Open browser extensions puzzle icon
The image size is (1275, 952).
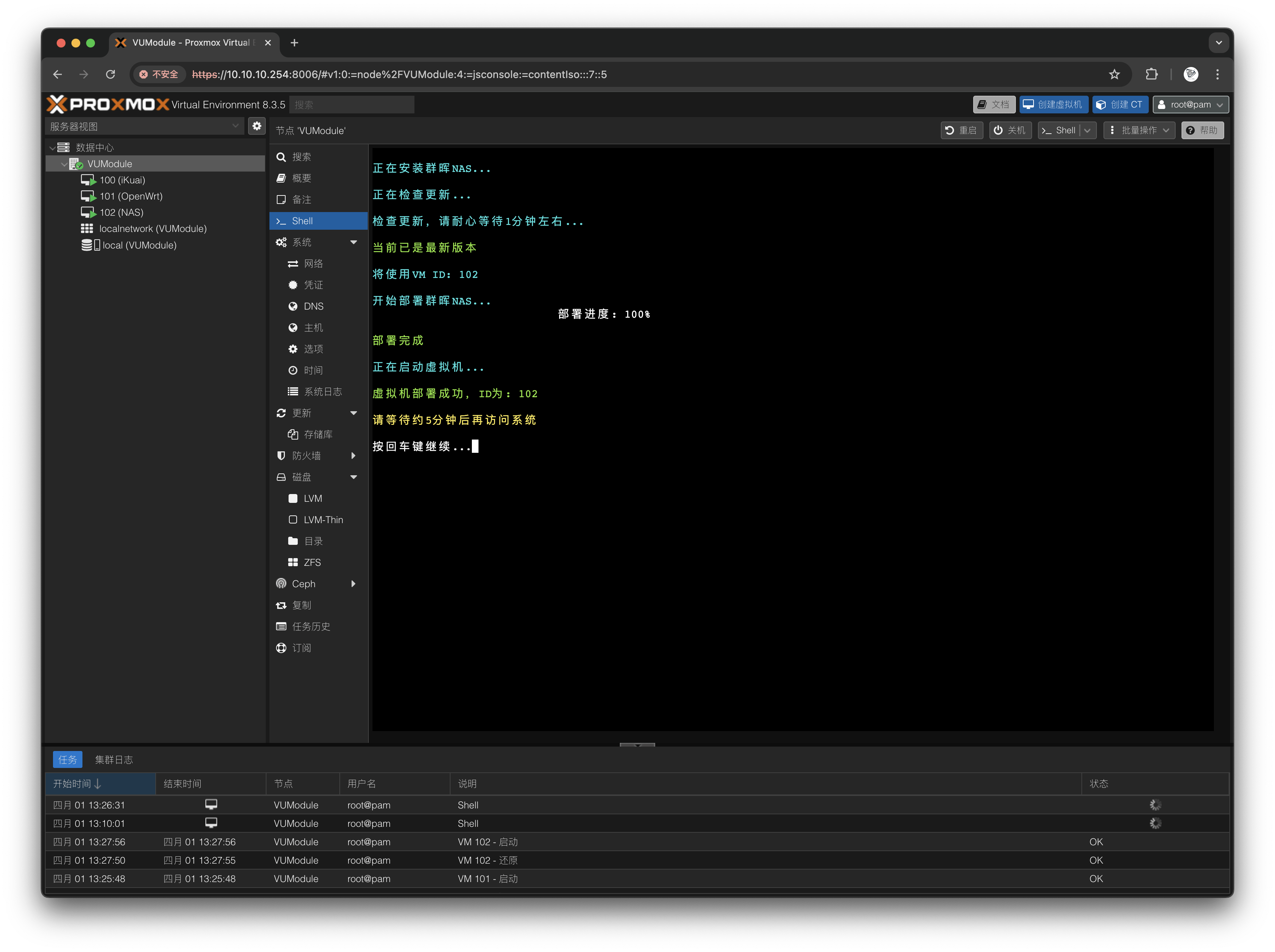tap(1151, 74)
